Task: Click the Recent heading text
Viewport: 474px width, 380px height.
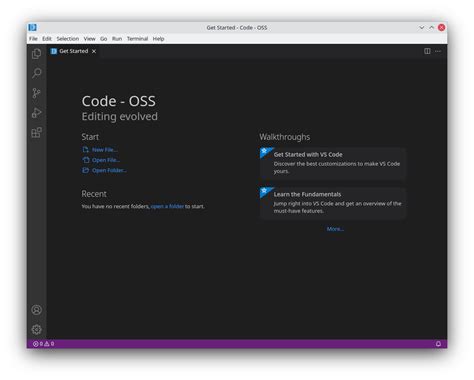Action: pyautogui.click(x=94, y=194)
